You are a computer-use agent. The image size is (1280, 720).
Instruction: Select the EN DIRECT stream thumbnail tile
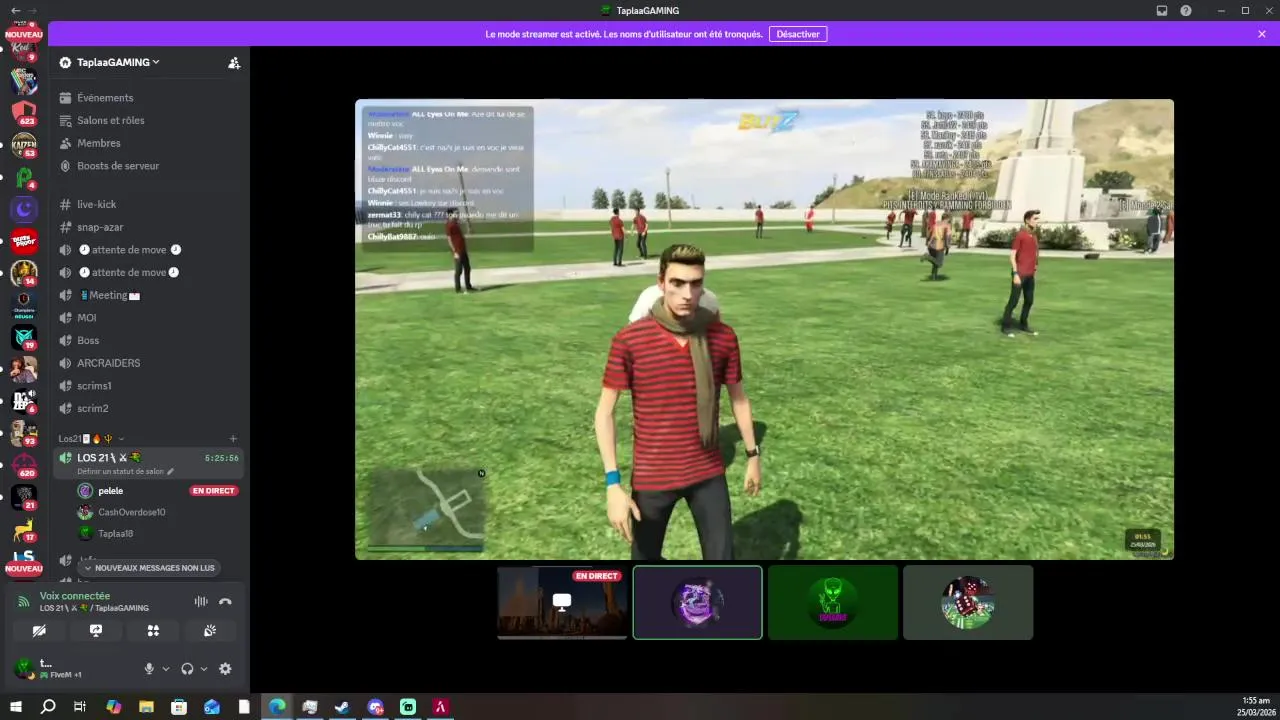pos(562,602)
